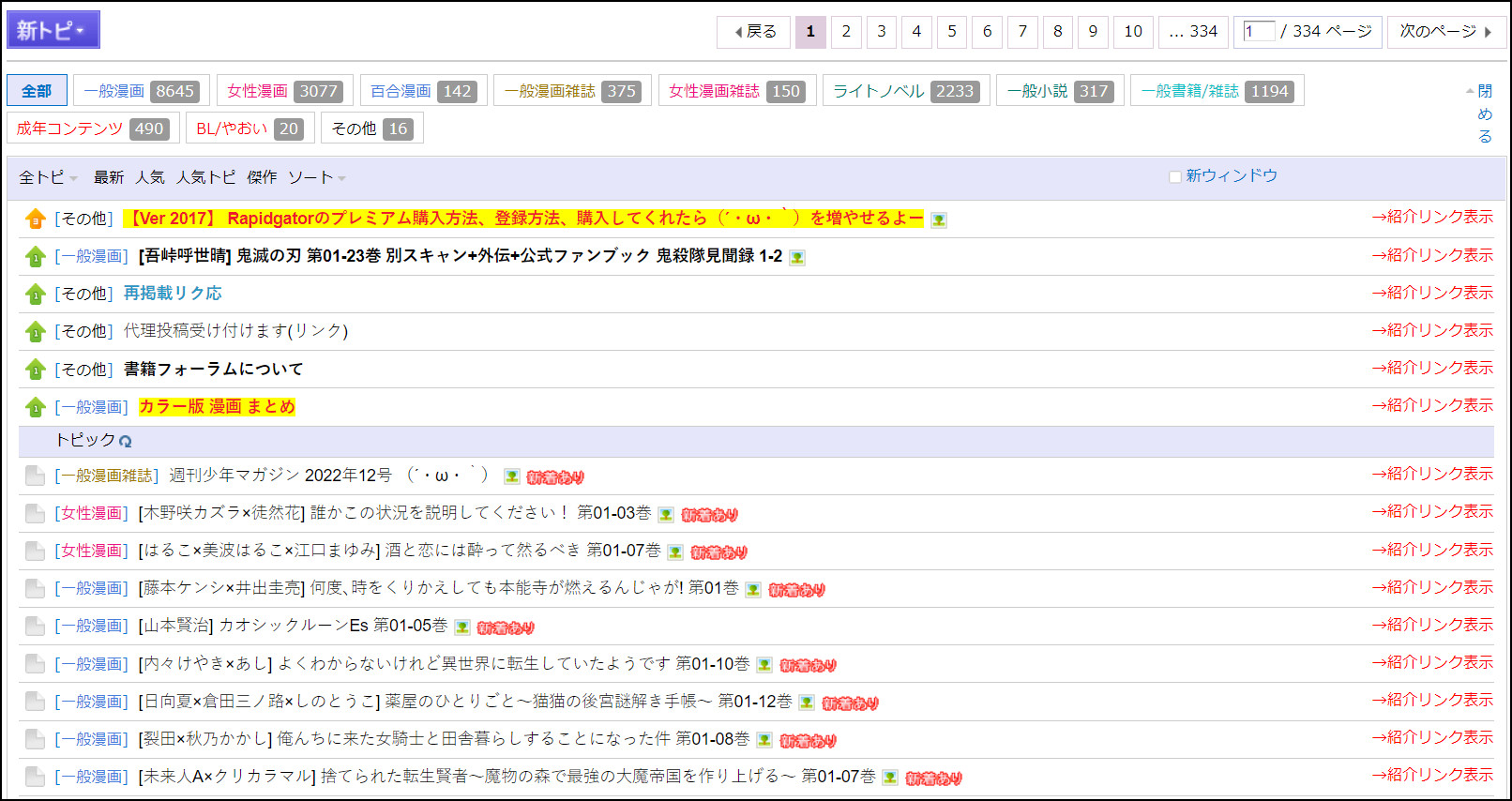1512x801 pixels.
Task: Click image icon after 鬼滅の刃 title
Action: coord(796,258)
